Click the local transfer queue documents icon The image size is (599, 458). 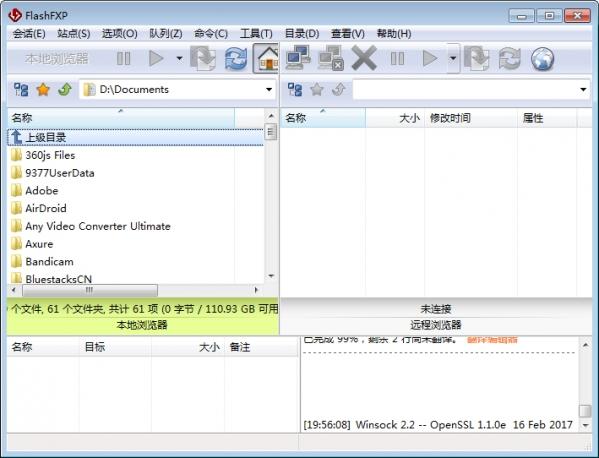(203, 58)
